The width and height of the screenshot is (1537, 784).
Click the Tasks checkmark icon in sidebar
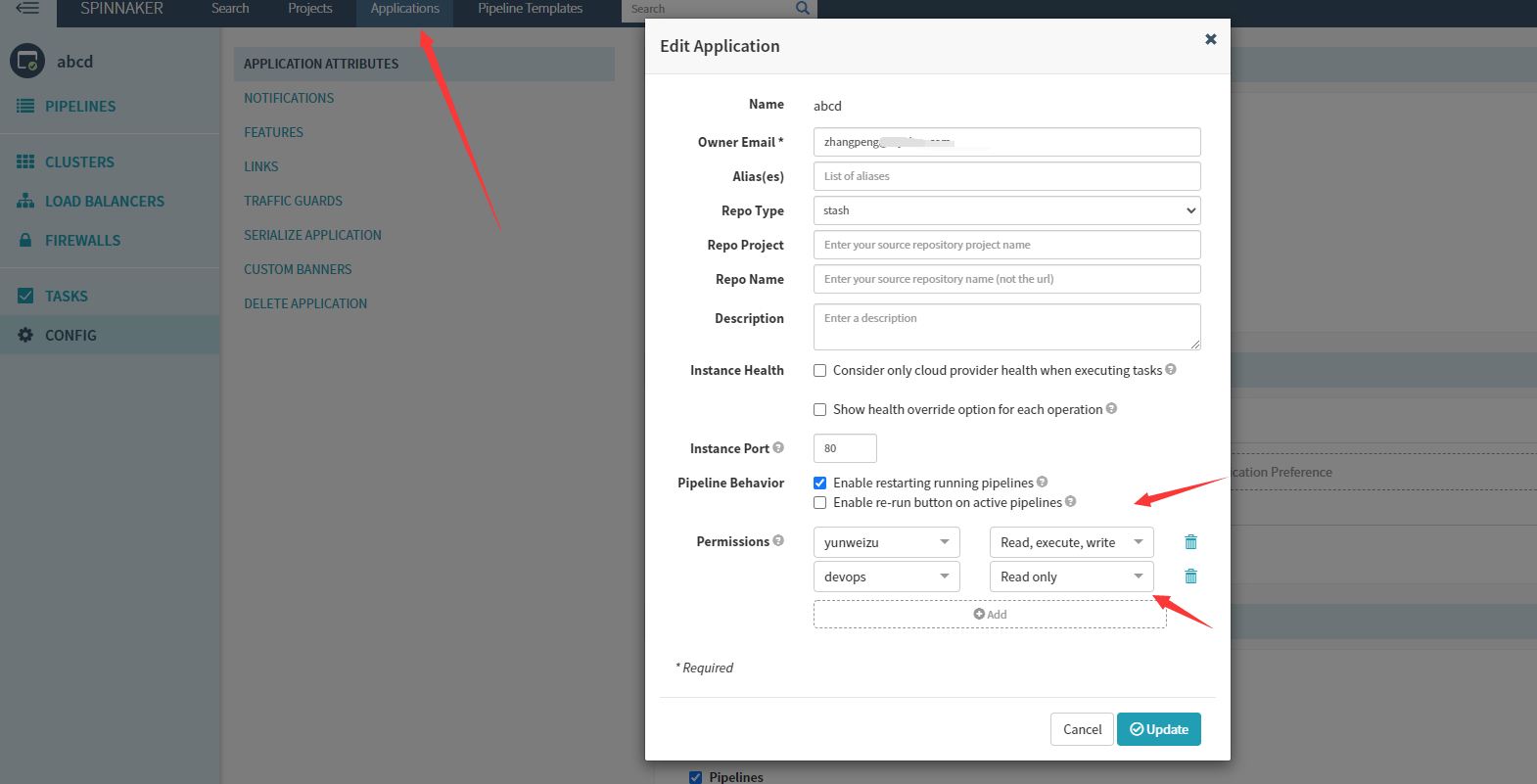click(x=25, y=296)
